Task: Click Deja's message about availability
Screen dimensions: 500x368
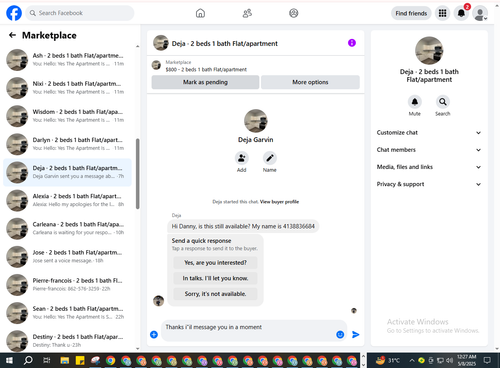Action: 243,226
